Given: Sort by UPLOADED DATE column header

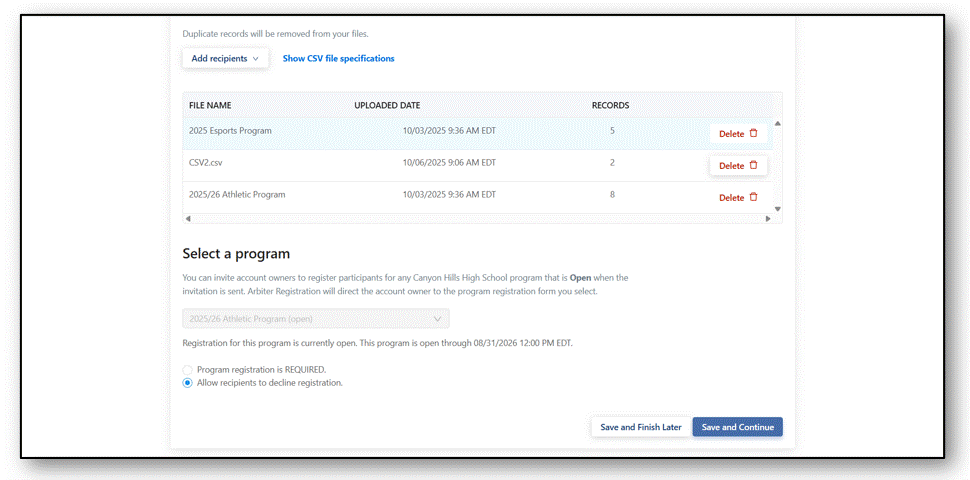Looking at the screenshot, I should [387, 105].
